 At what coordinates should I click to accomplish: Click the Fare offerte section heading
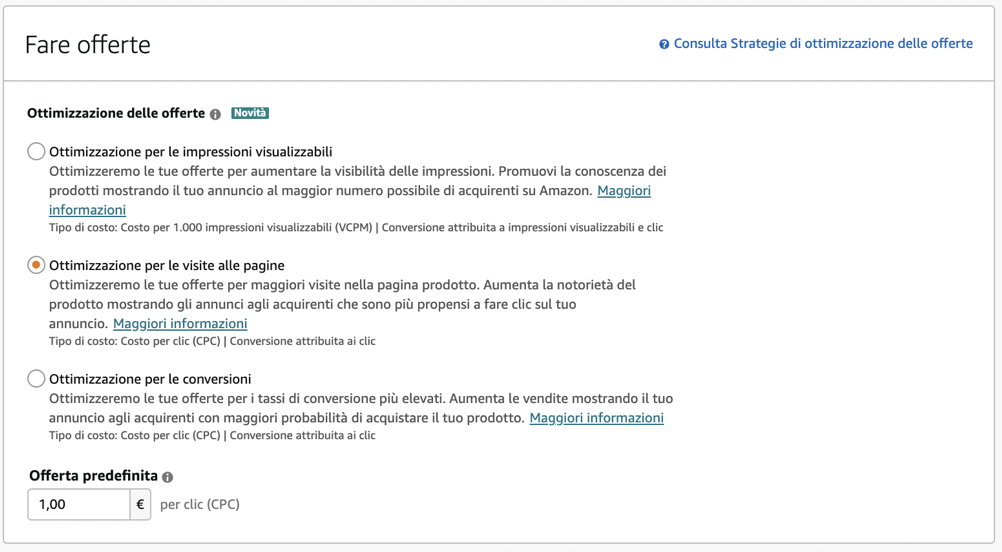[88, 45]
